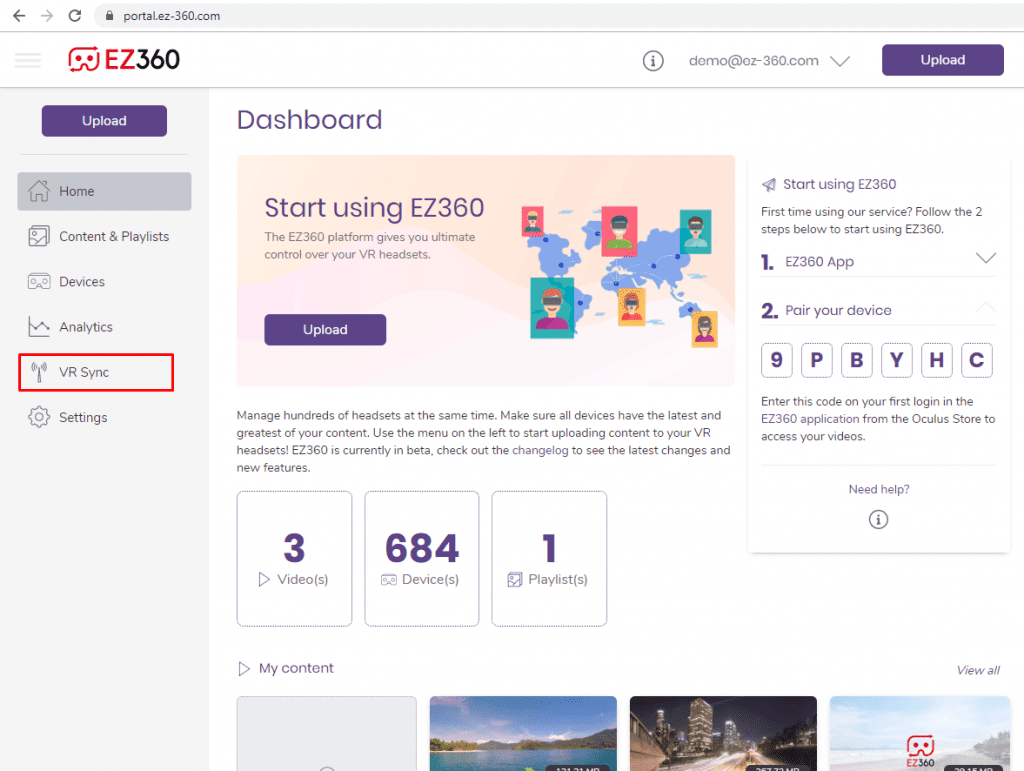Screen dimensions: 1024x771
Task: Click the Need help? text
Action: pyautogui.click(x=879, y=489)
